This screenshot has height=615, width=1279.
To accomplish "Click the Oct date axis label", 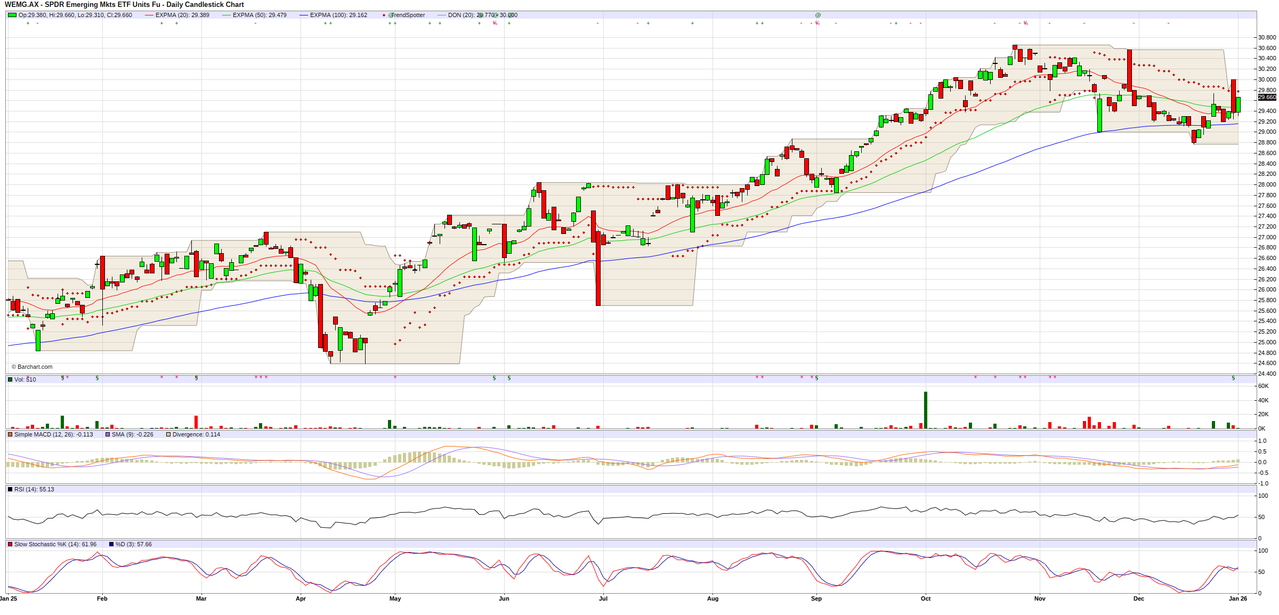I will [x=925, y=597].
